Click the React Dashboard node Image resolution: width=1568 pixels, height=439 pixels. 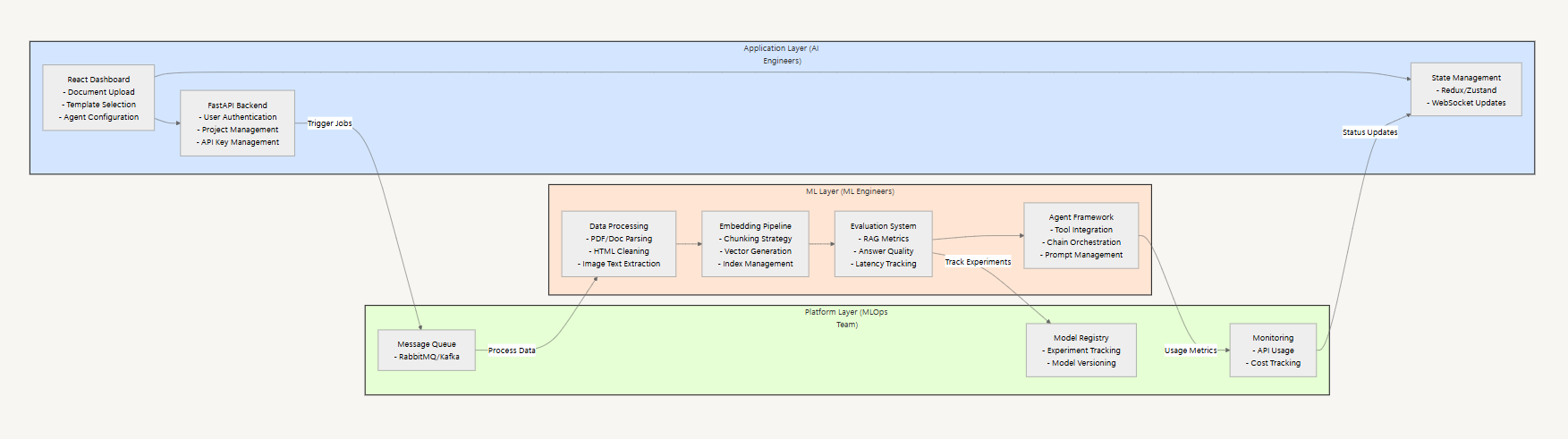pyautogui.click(x=98, y=98)
